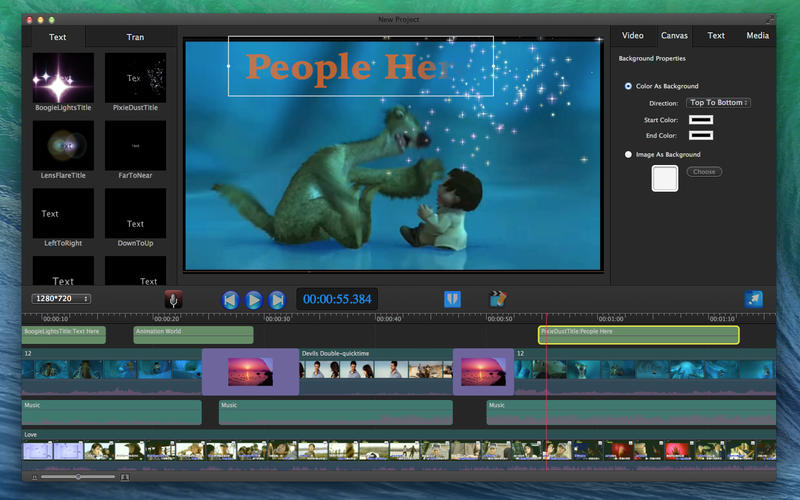Viewport: 800px width, 500px height.
Task: Click the End Color swatch
Action: 700,135
